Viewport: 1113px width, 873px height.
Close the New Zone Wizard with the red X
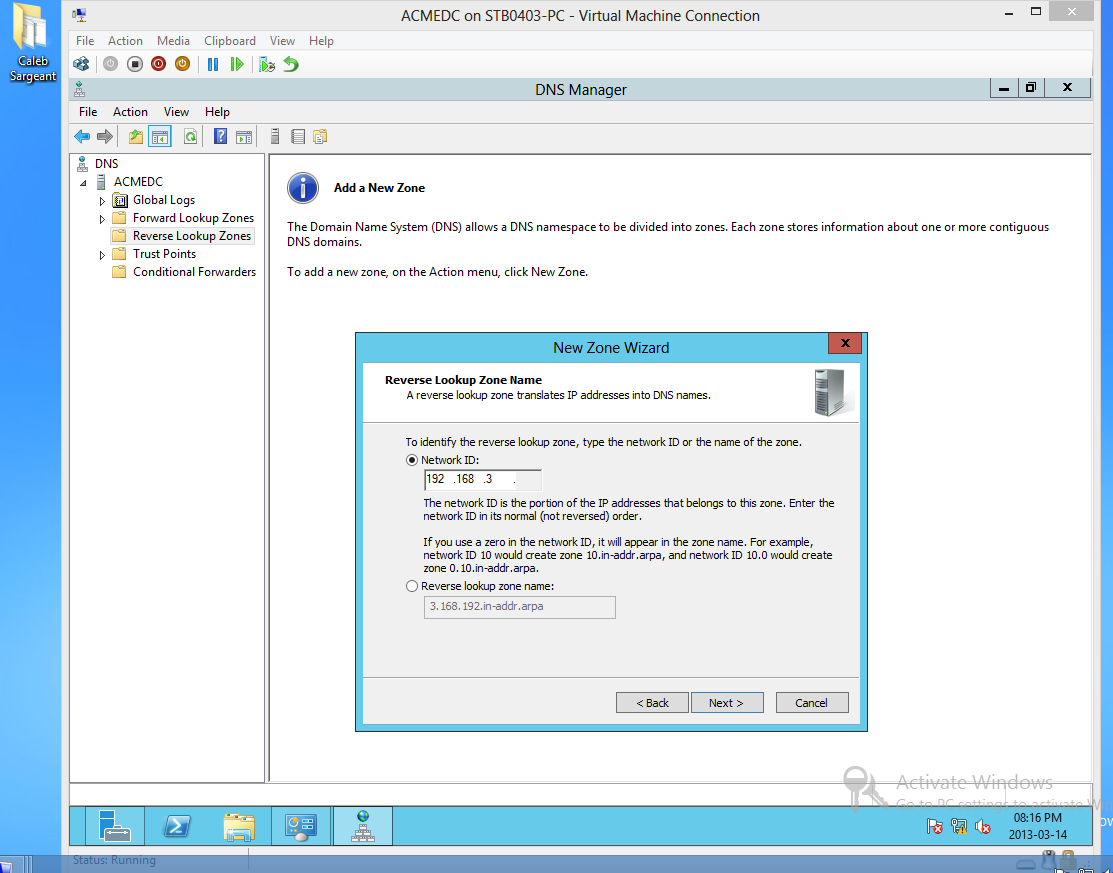[845, 343]
